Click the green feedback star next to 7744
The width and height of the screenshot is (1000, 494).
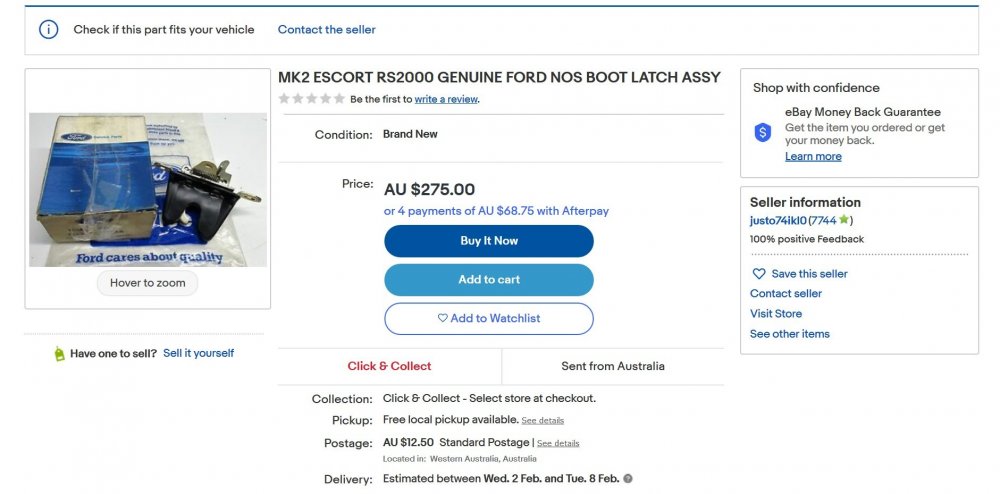click(x=844, y=220)
